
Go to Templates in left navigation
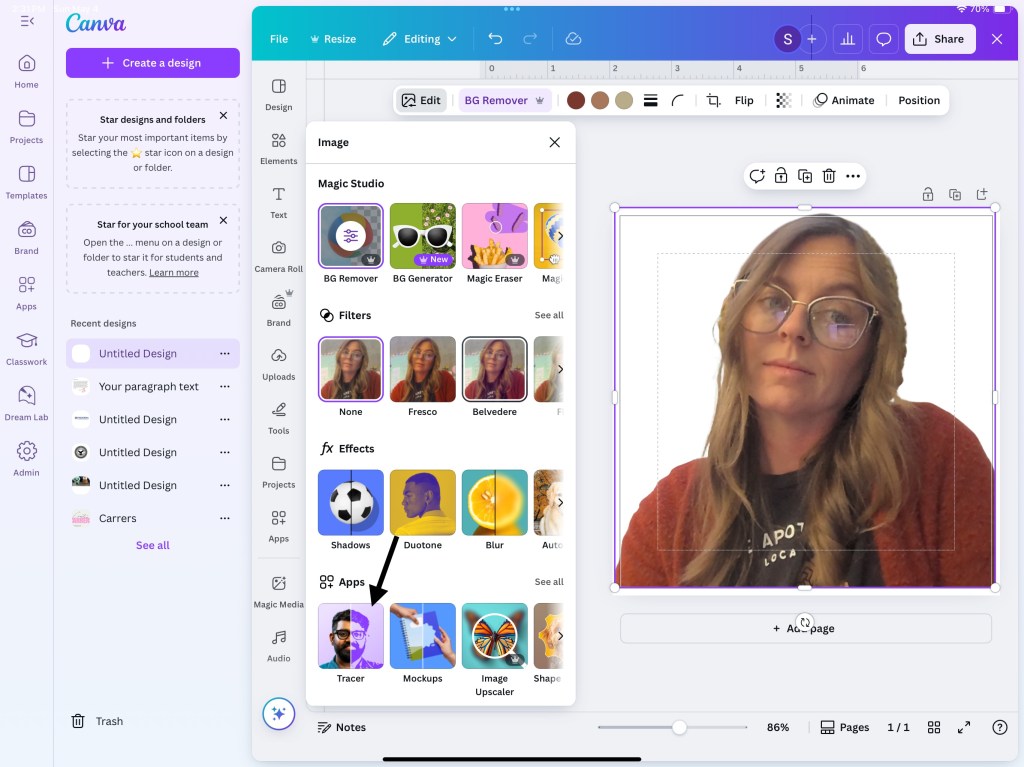pos(27,182)
